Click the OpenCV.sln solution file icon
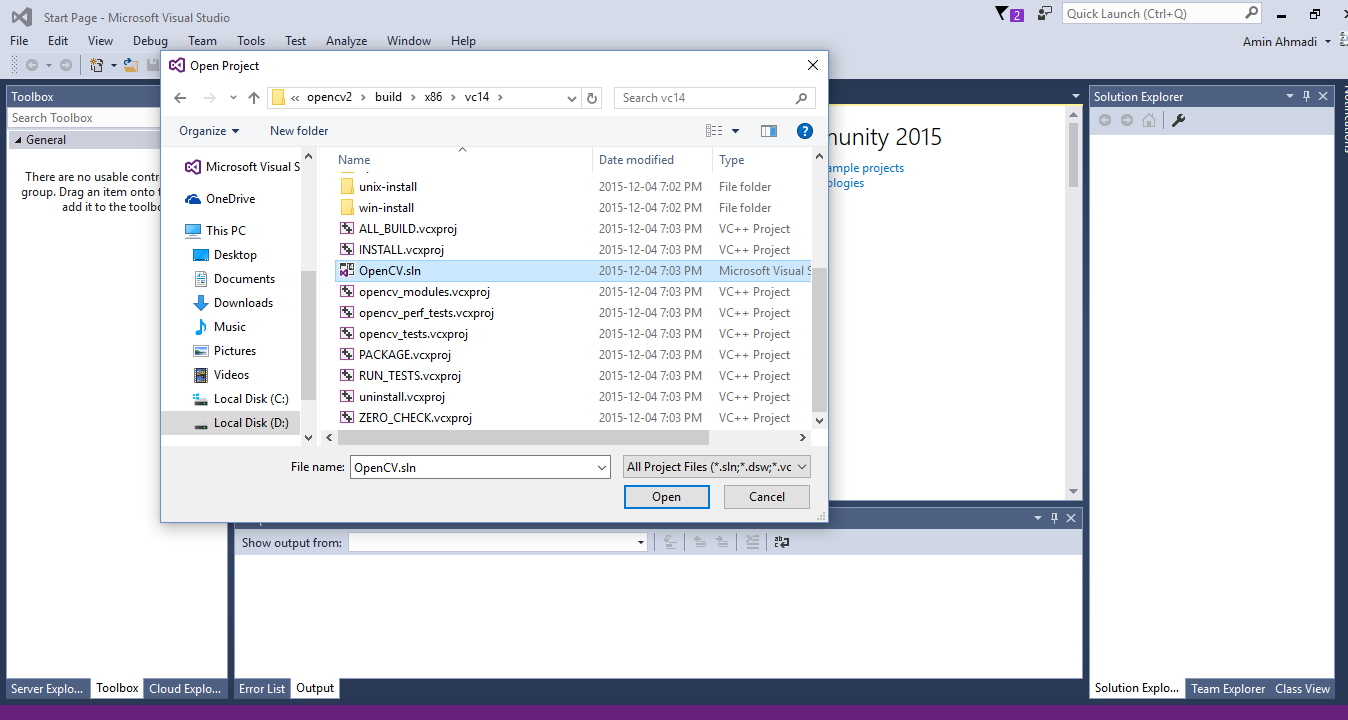This screenshot has height=720, width=1348. click(346, 270)
